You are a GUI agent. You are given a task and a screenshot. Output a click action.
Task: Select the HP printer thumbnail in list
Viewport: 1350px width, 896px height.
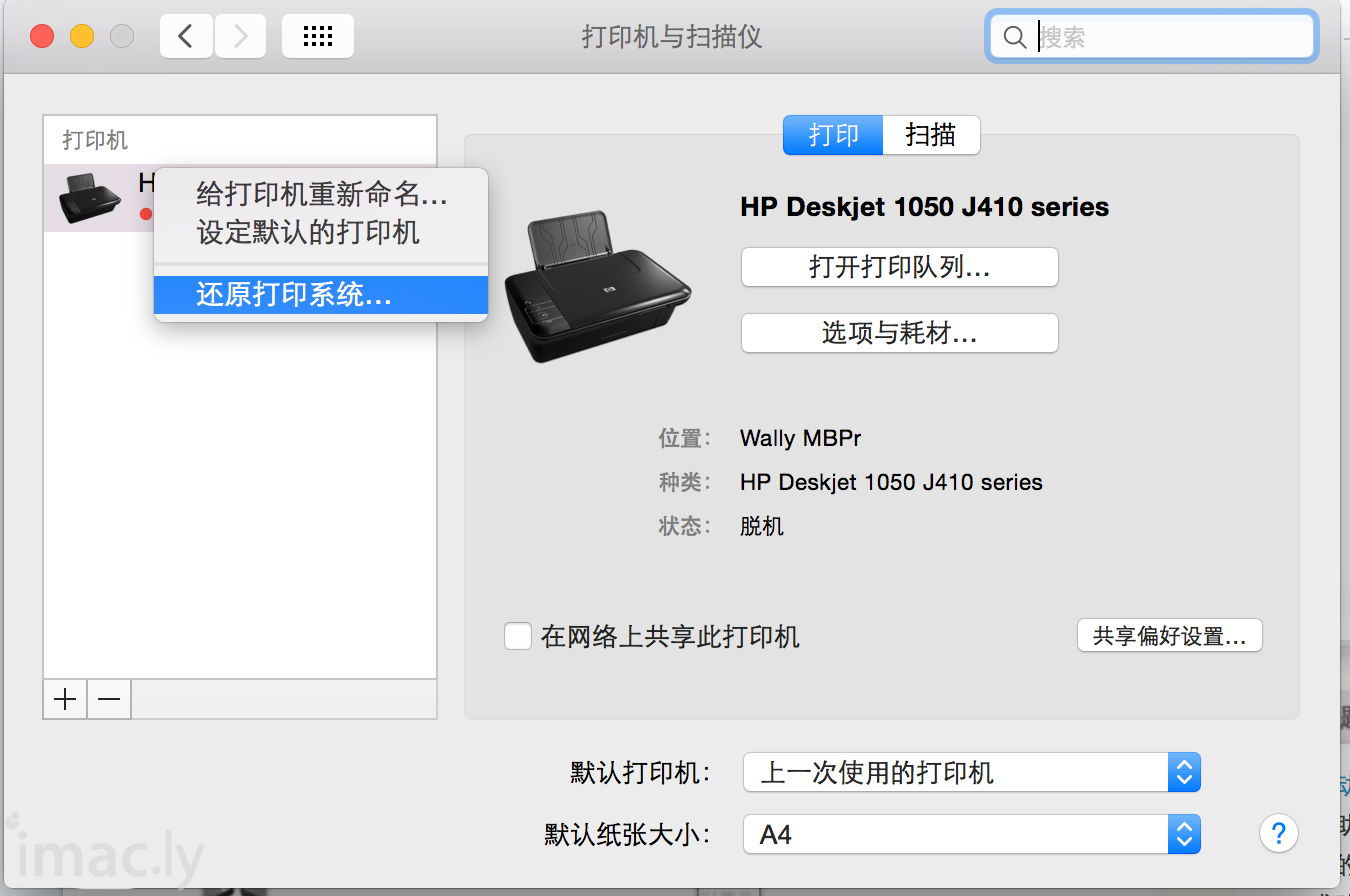(x=90, y=197)
